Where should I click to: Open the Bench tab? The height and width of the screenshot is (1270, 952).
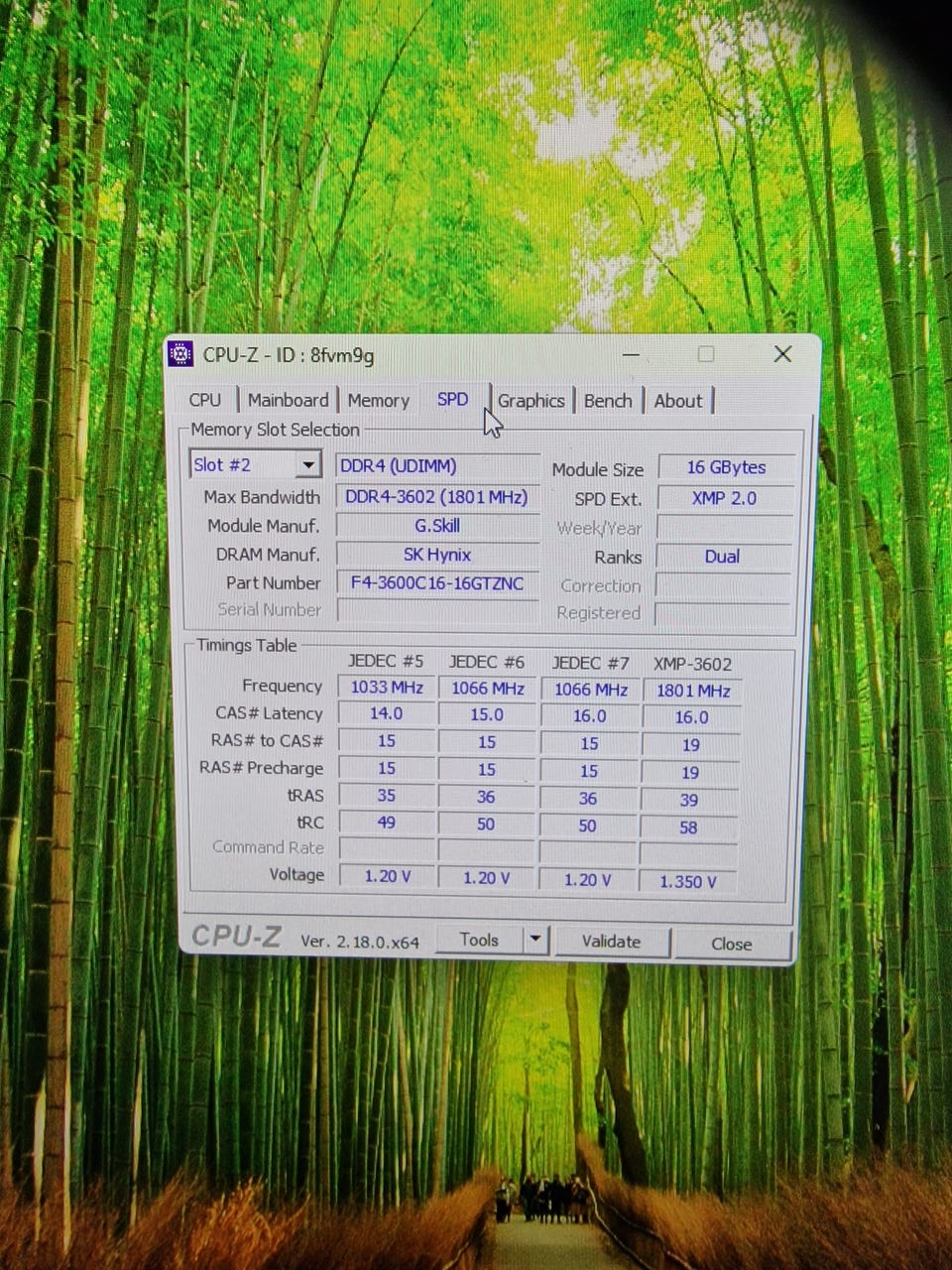tap(607, 401)
